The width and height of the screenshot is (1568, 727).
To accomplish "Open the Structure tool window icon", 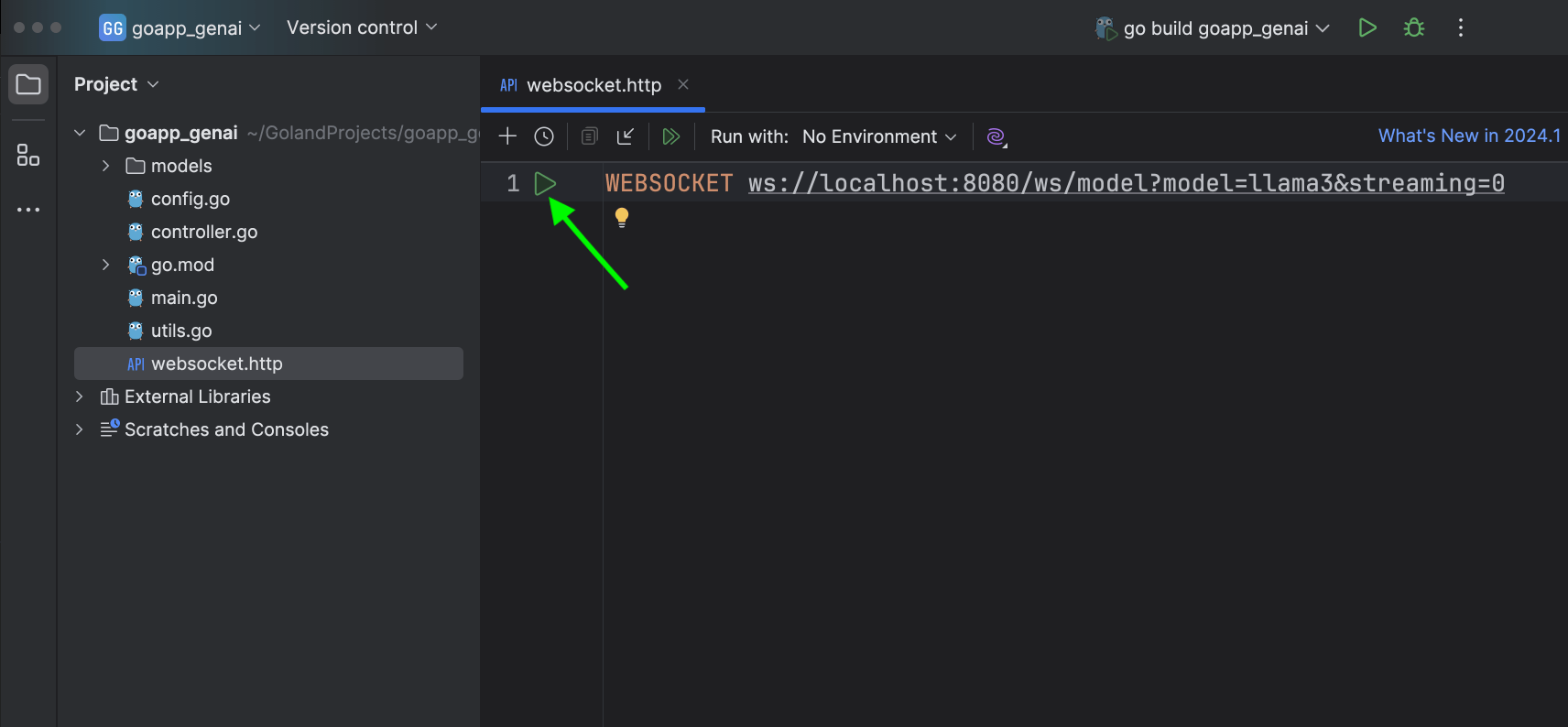I will click(x=28, y=155).
